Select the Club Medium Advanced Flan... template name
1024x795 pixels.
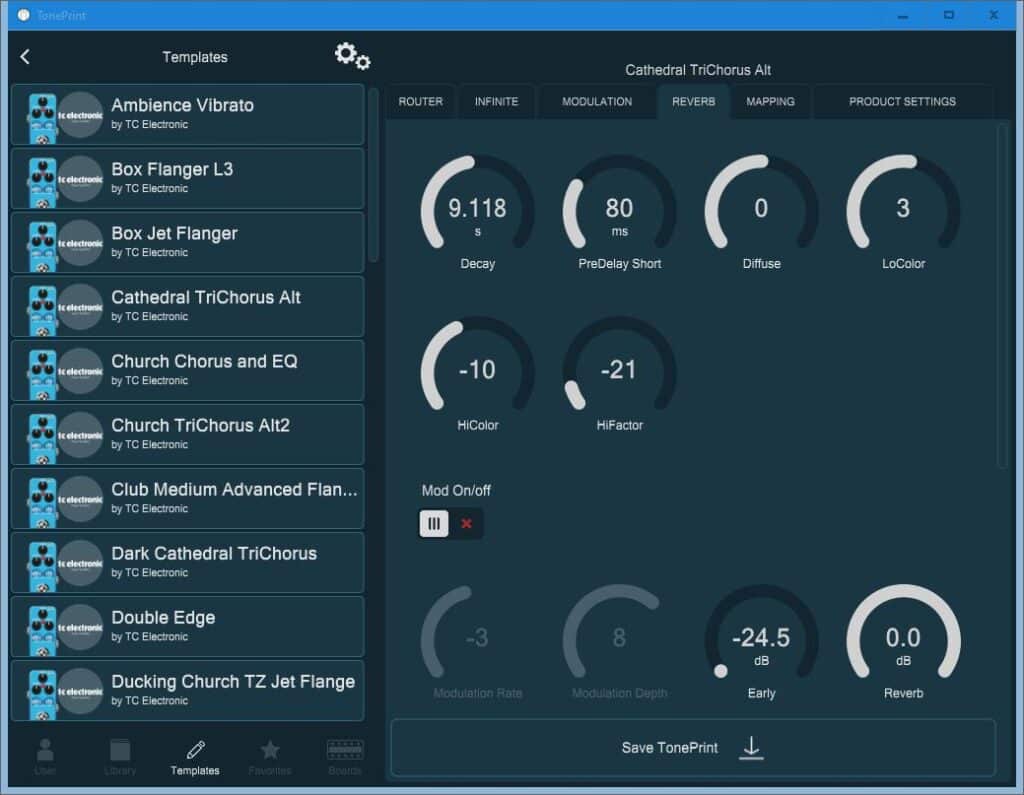tap(234, 489)
